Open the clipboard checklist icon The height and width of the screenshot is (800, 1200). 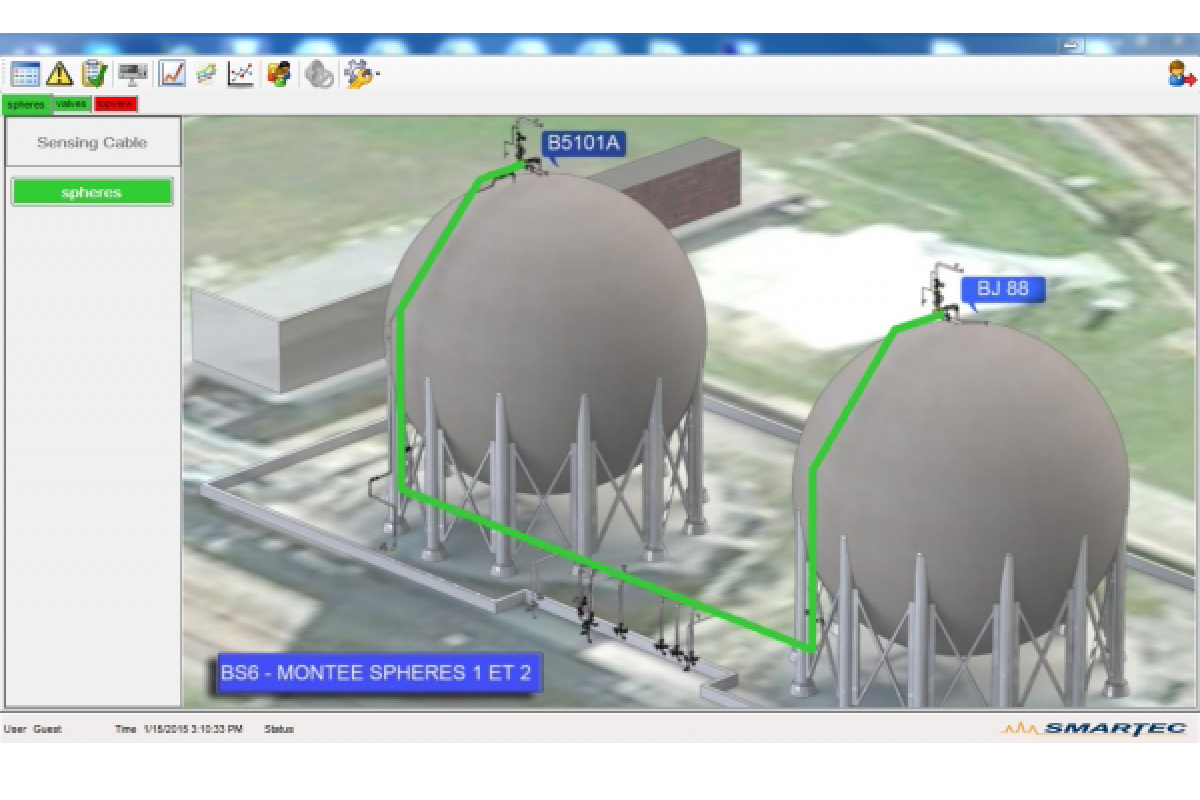pyautogui.click(x=94, y=74)
